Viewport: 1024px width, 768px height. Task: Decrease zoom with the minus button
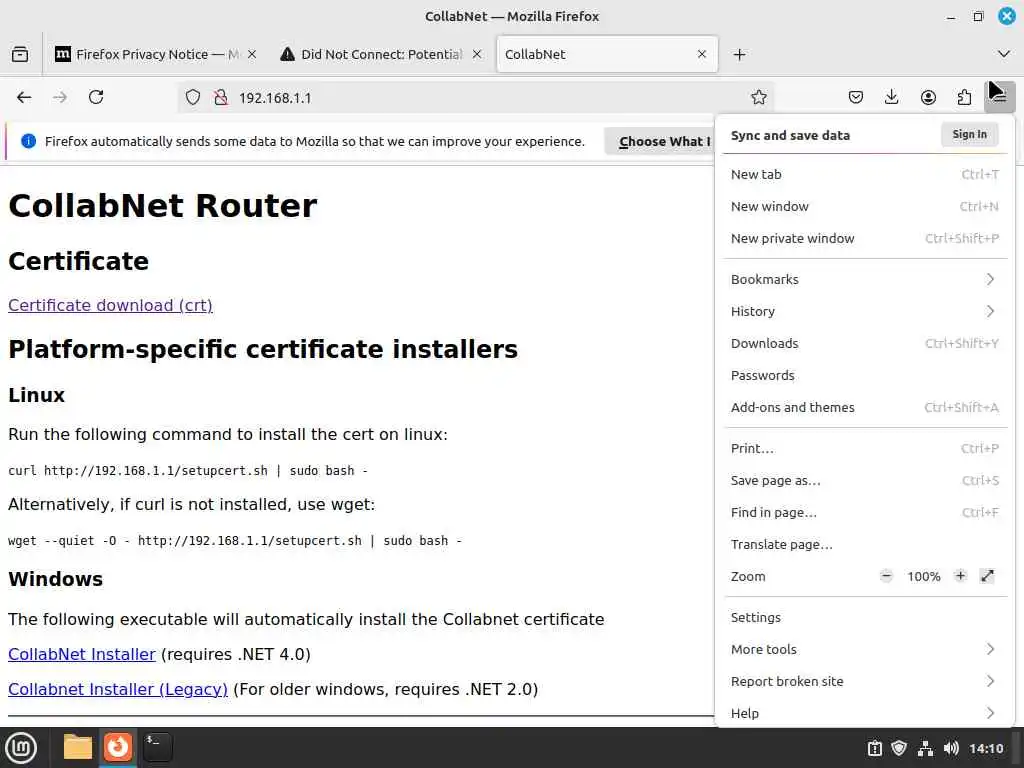tap(886, 576)
